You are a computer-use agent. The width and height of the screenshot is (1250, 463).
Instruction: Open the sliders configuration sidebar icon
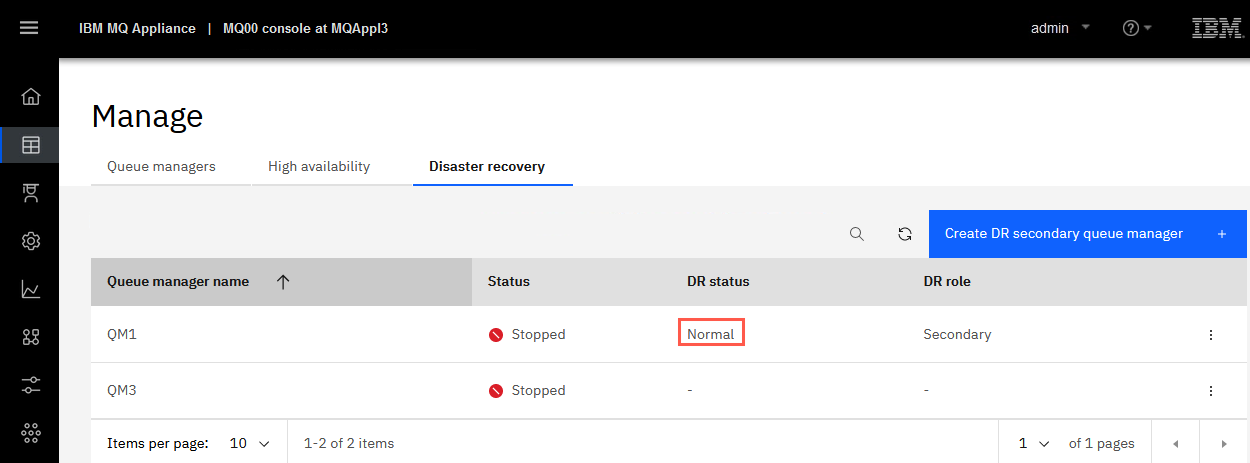point(30,384)
